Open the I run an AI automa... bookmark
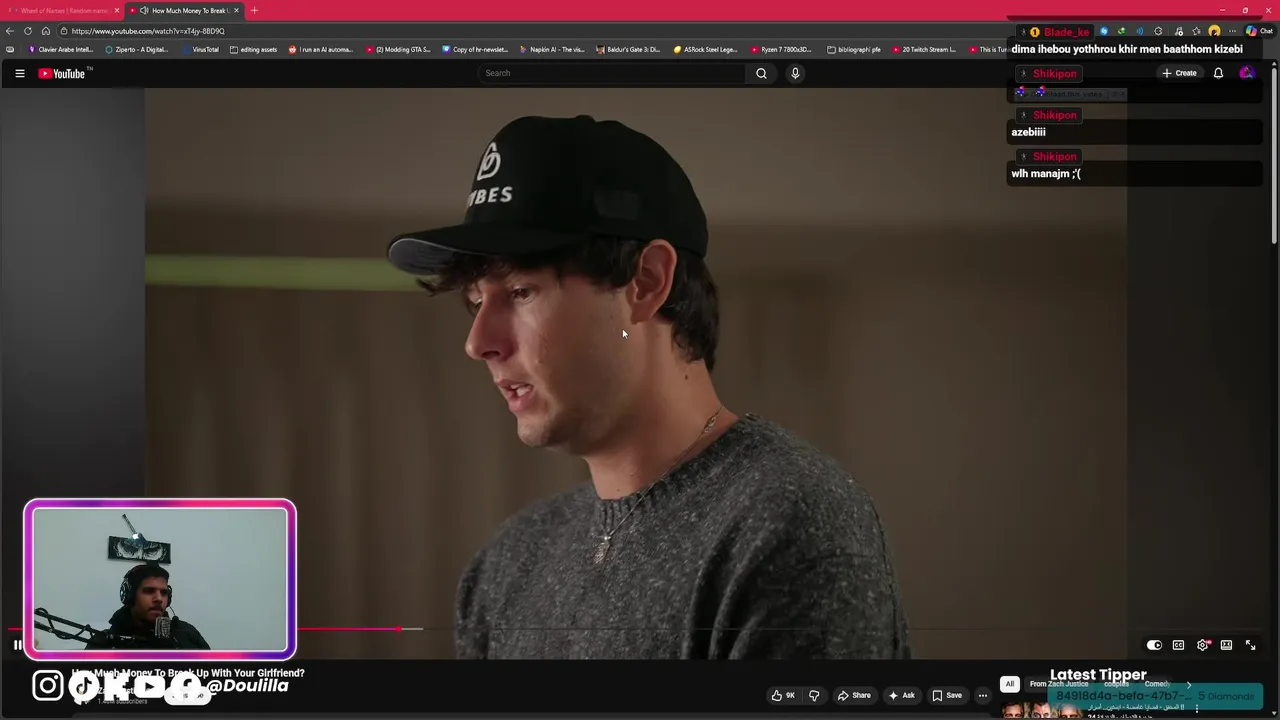This screenshot has height=720, width=1280. (x=321, y=49)
